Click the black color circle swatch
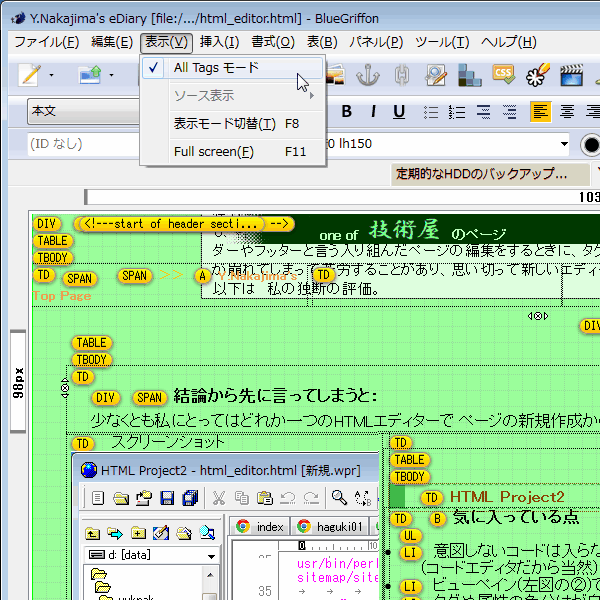This screenshot has width=600, height=600. point(591,145)
